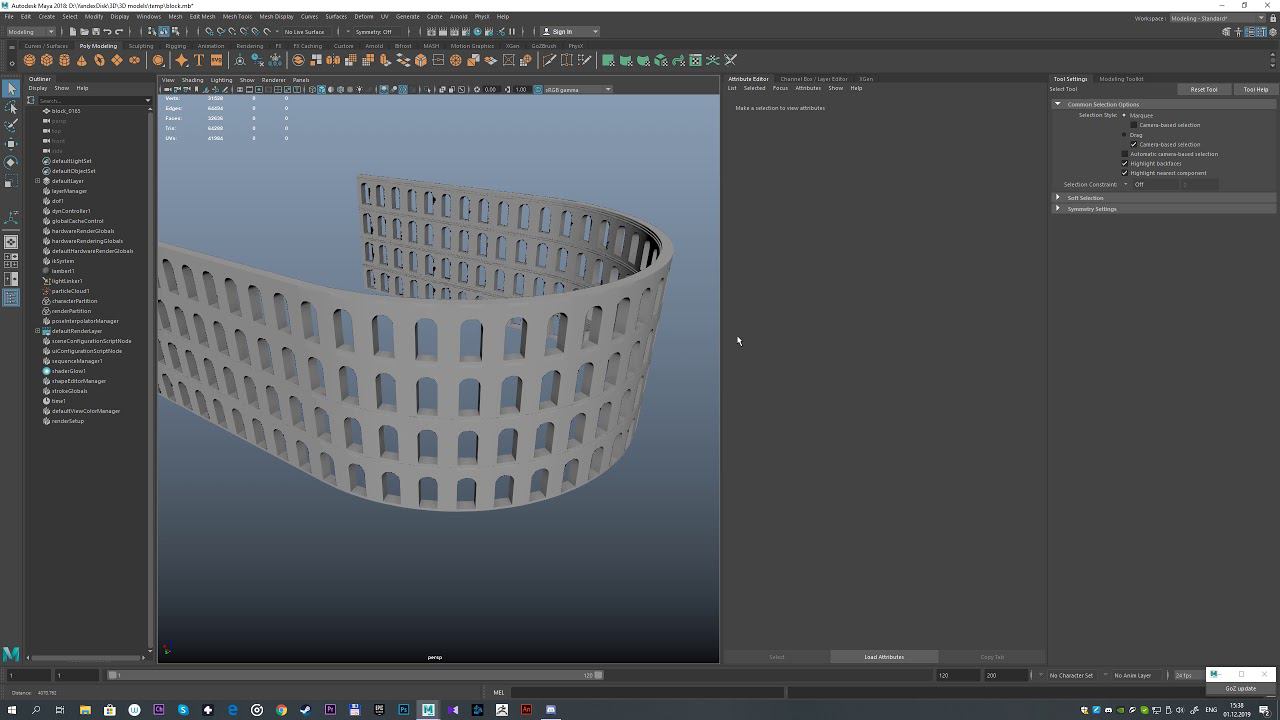Viewport: 1280px width, 720px height.
Task: Activate the Paint Selection tool
Action: pyautogui.click(x=11, y=126)
